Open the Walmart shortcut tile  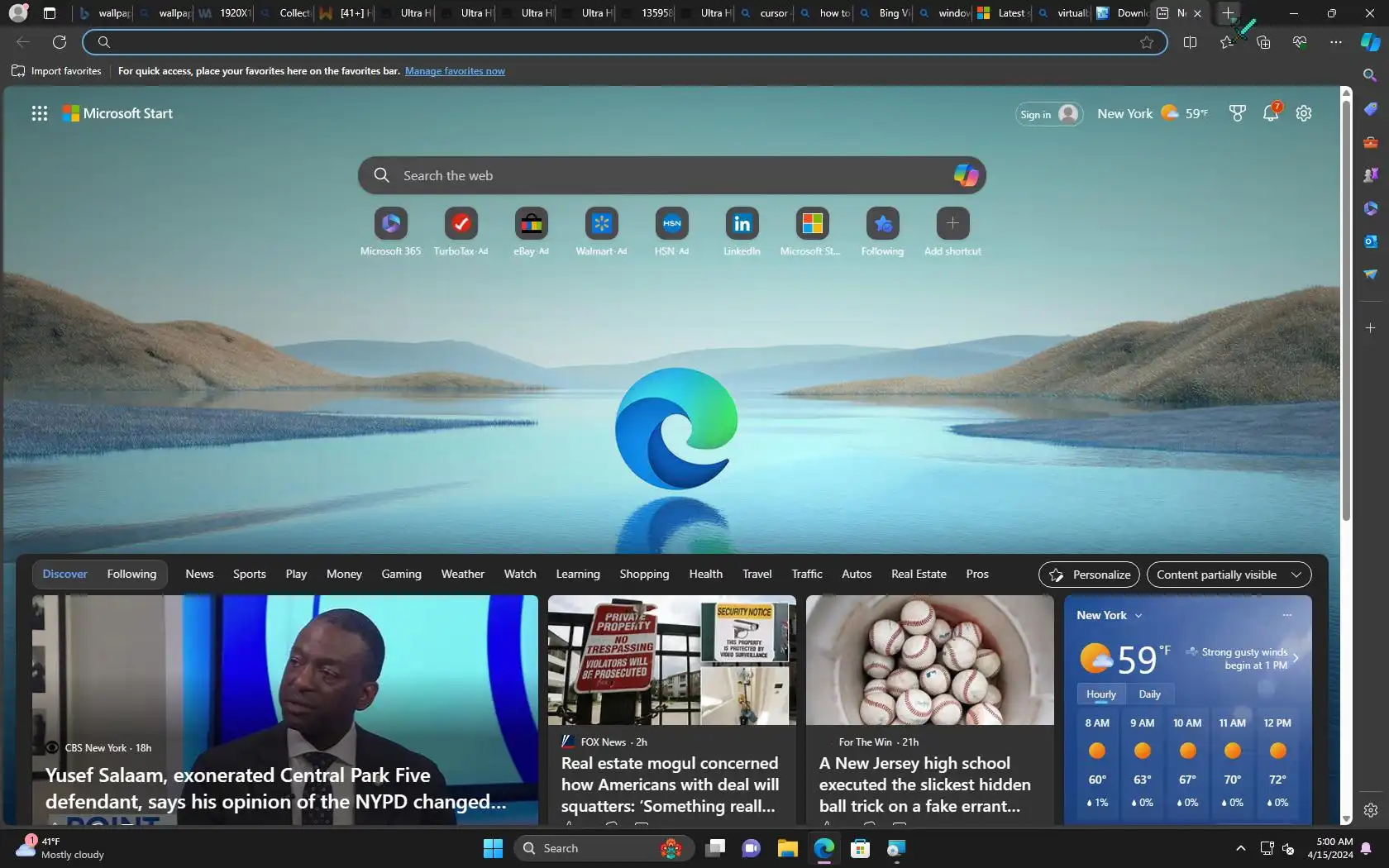(601, 231)
